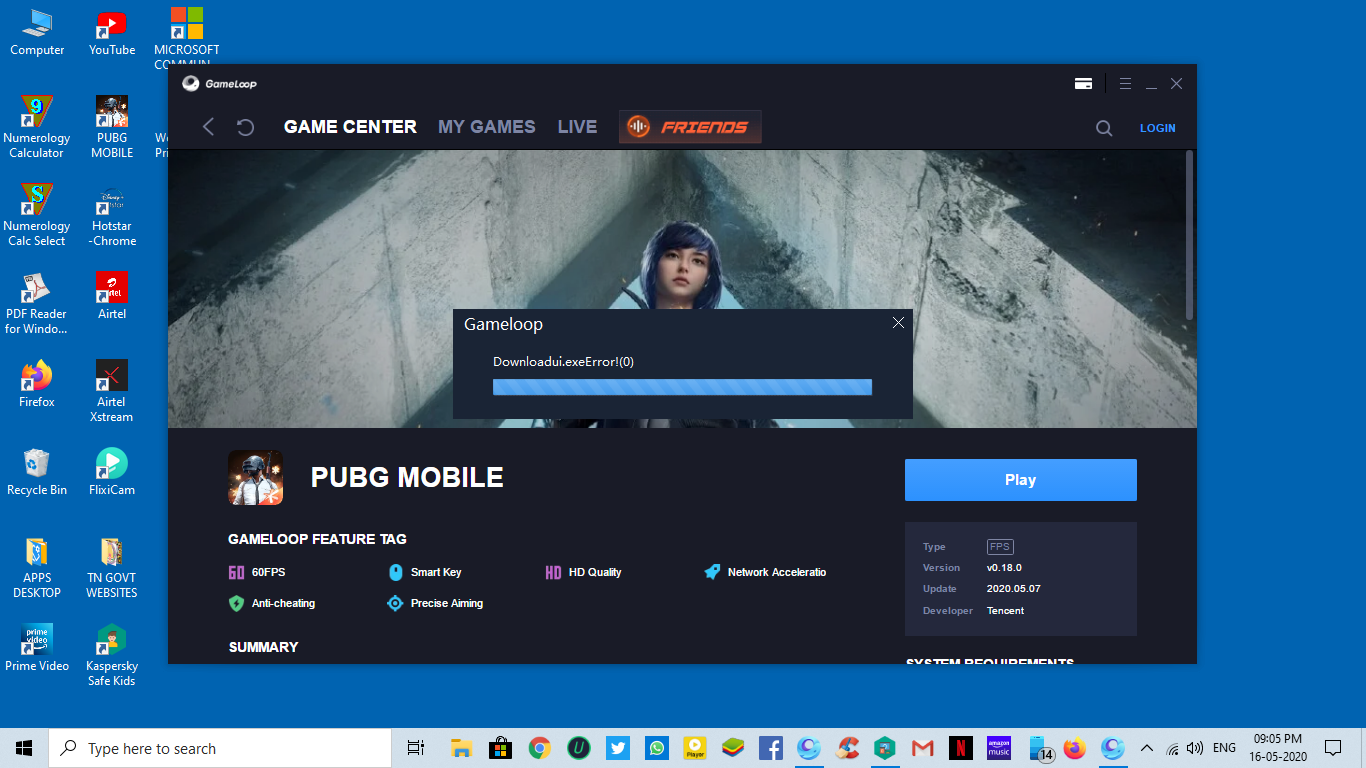Select the Prime Video desktop icon
Viewport: 1366px width, 768px height.
click(x=37, y=648)
